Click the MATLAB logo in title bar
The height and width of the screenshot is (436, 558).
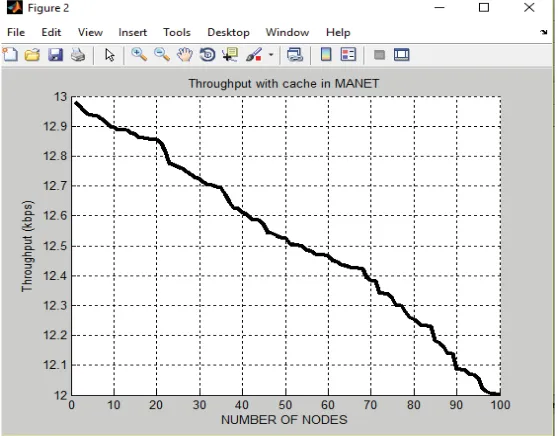coord(15,7)
